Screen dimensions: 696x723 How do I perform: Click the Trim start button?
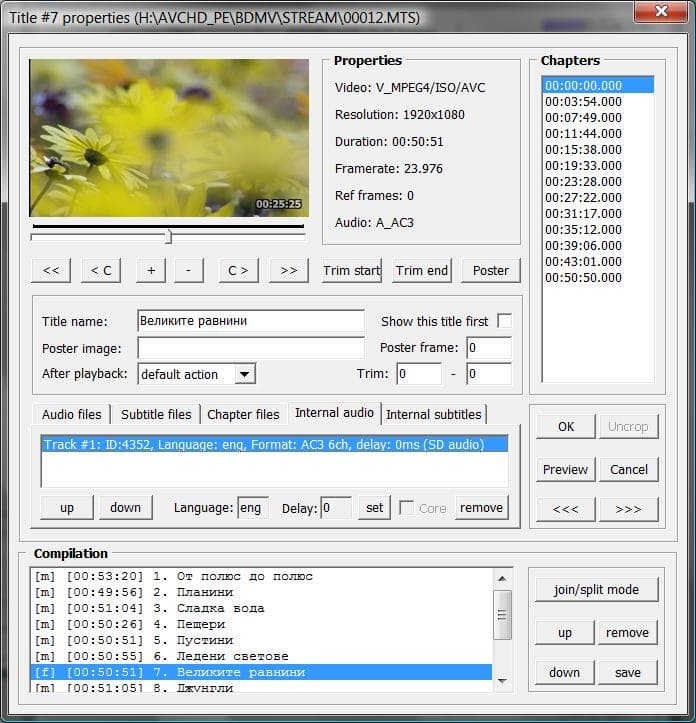pyautogui.click(x=351, y=270)
